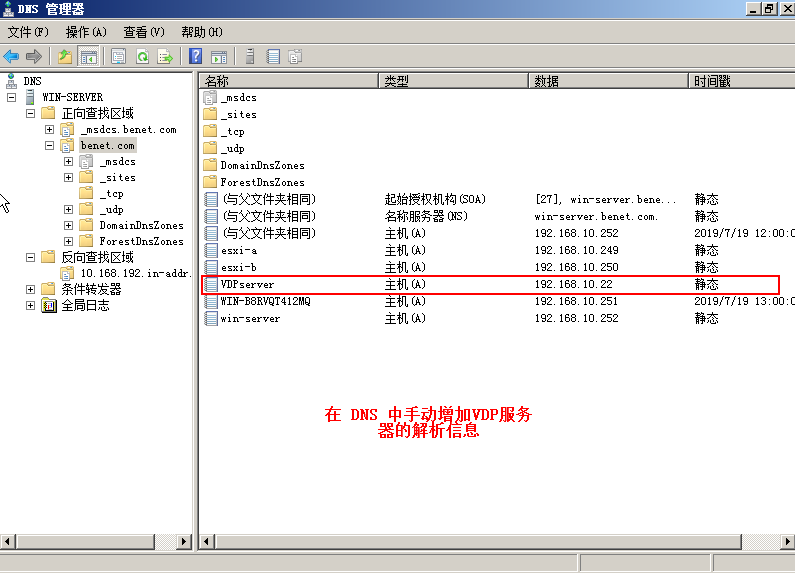This screenshot has width=795, height=574.
Task: Open Help via blue question mark icon
Action: pos(196,56)
